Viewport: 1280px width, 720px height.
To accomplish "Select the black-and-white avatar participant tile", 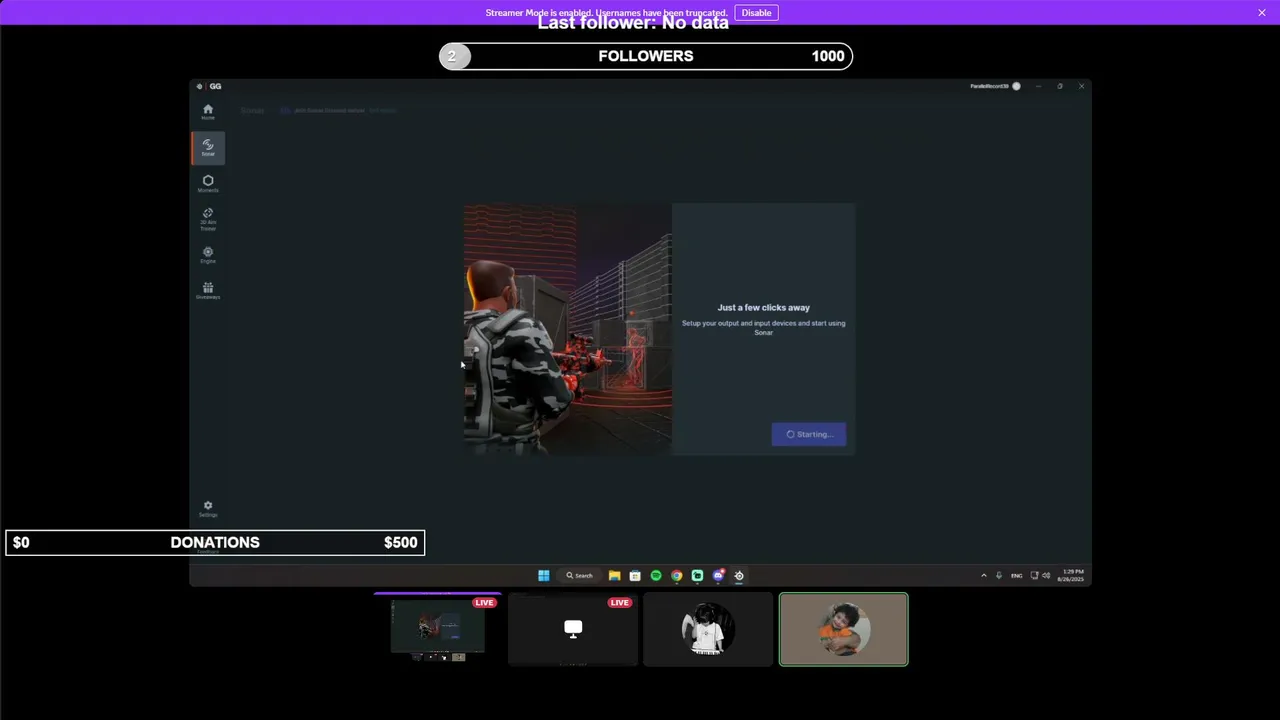I will (x=708, y=629).
